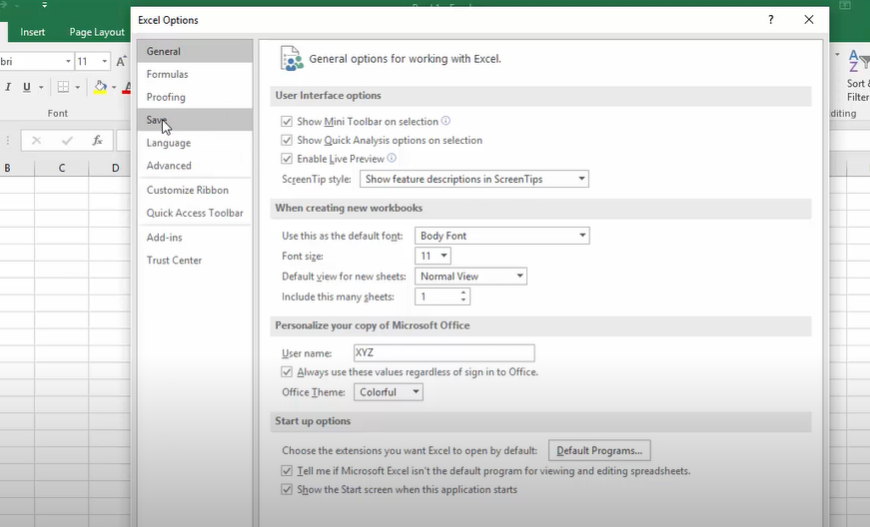Open the Borders dropdown arrow

(77, 87)
